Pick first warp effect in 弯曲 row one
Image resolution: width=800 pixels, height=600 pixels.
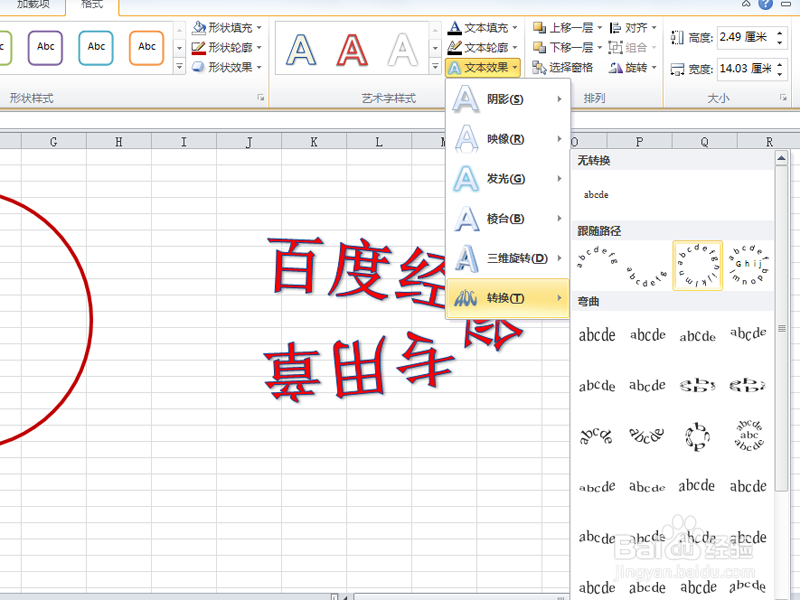(x=596, y=335)
